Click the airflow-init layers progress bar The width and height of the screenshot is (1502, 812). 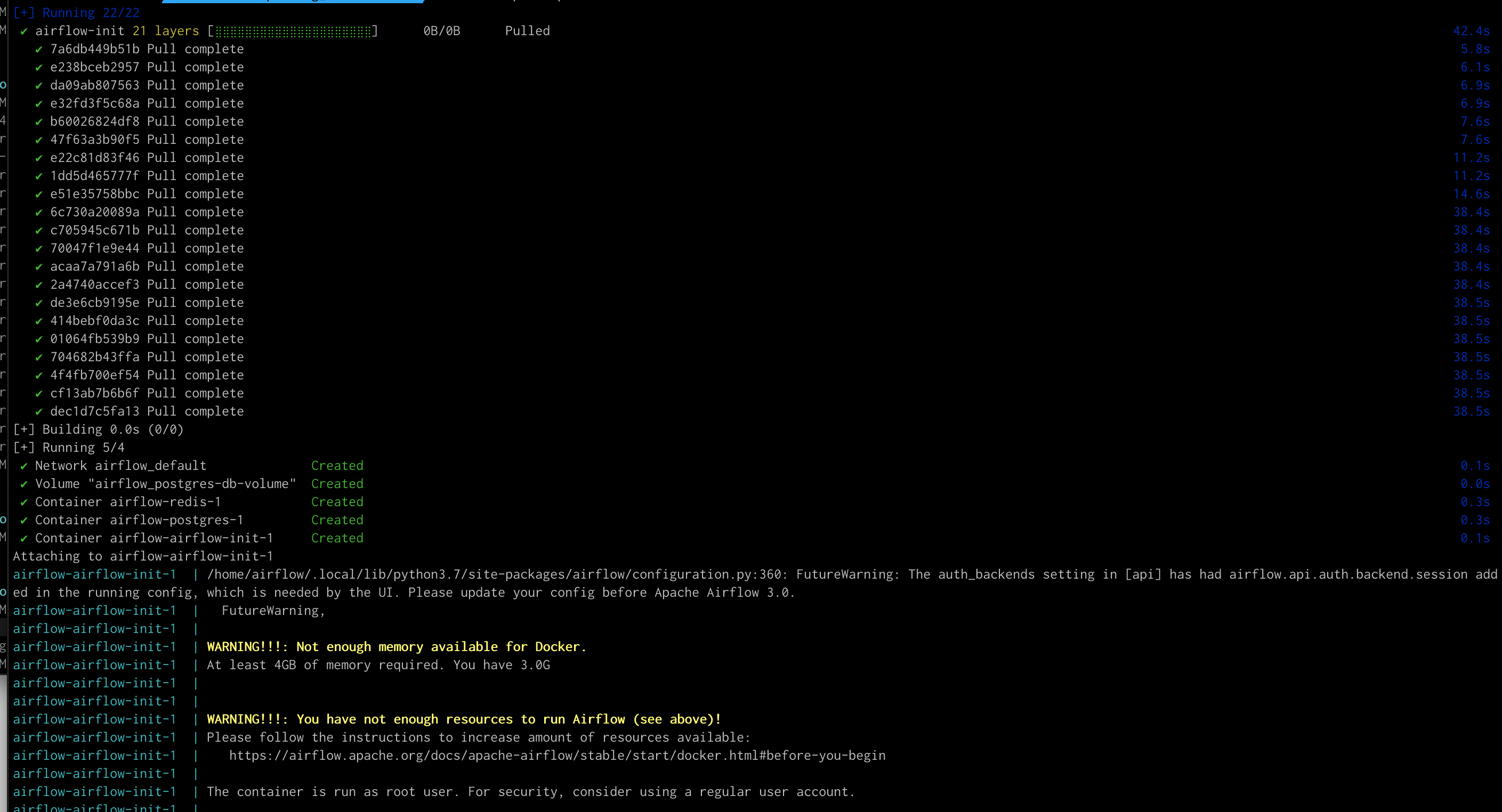coord(293,31)
